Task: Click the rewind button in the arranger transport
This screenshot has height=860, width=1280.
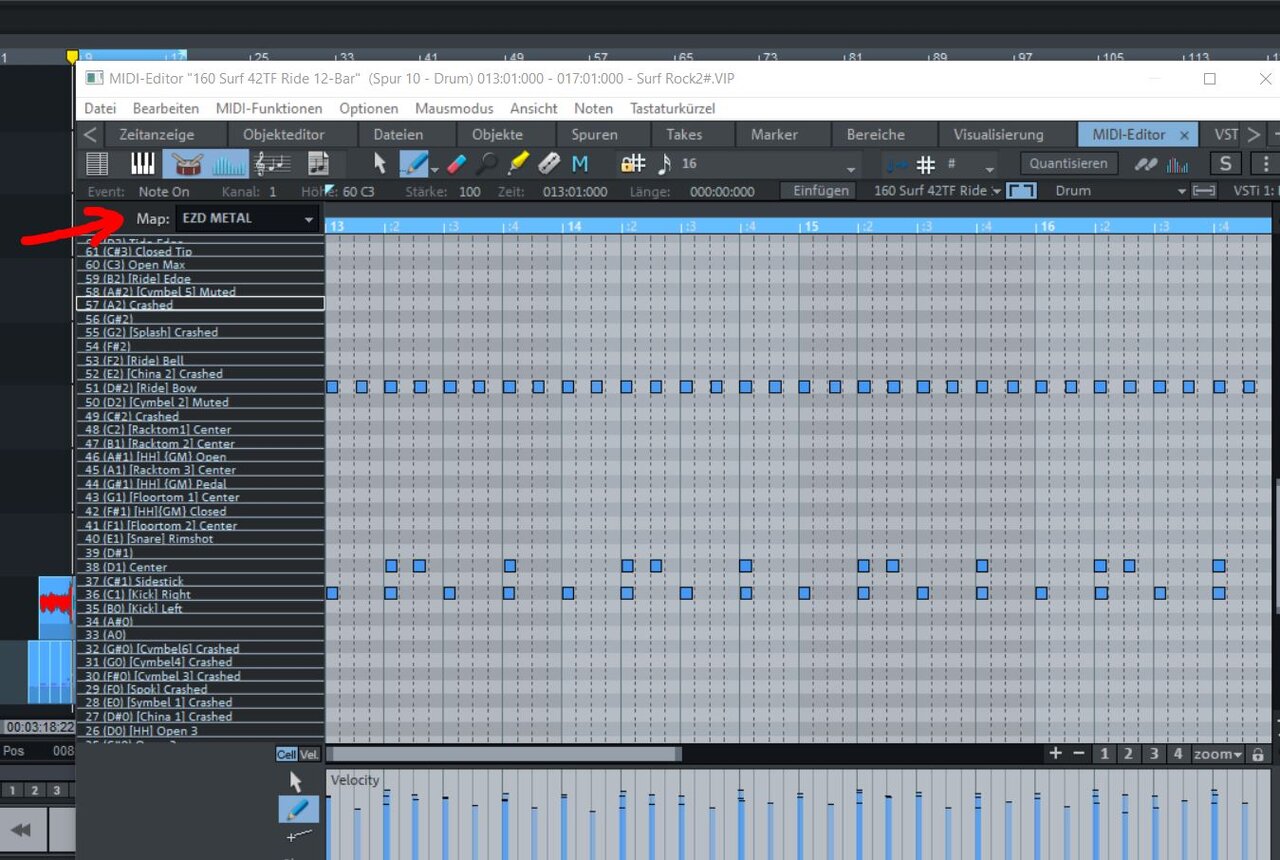Action: click(22, 830)
